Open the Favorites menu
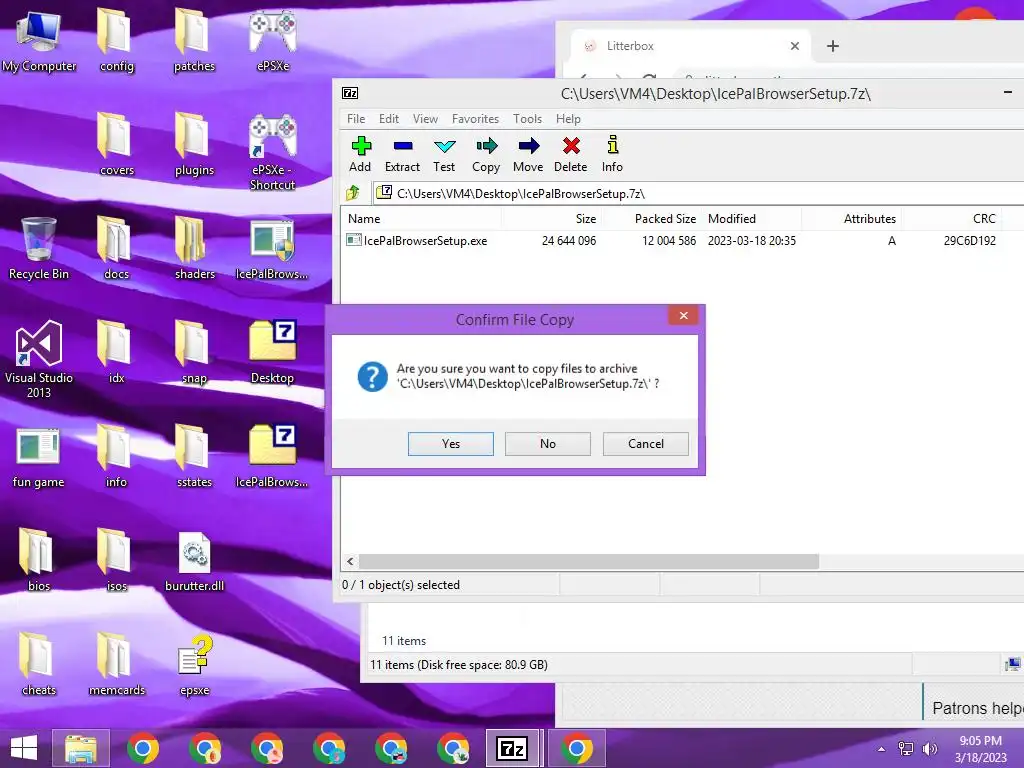The height and width of the screenshot is (768, 1024). 475,119
